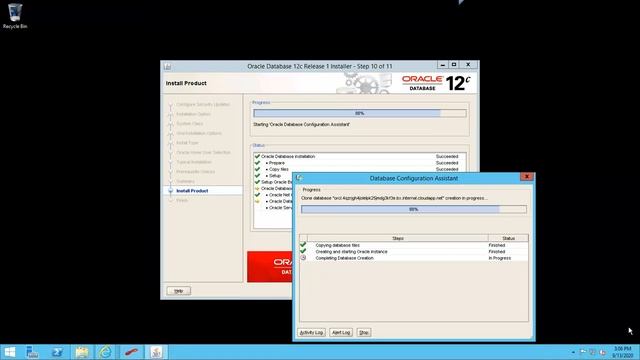Click the Configuration Assistant progress bar
The image size is (640, 360).
pos(413,209)
